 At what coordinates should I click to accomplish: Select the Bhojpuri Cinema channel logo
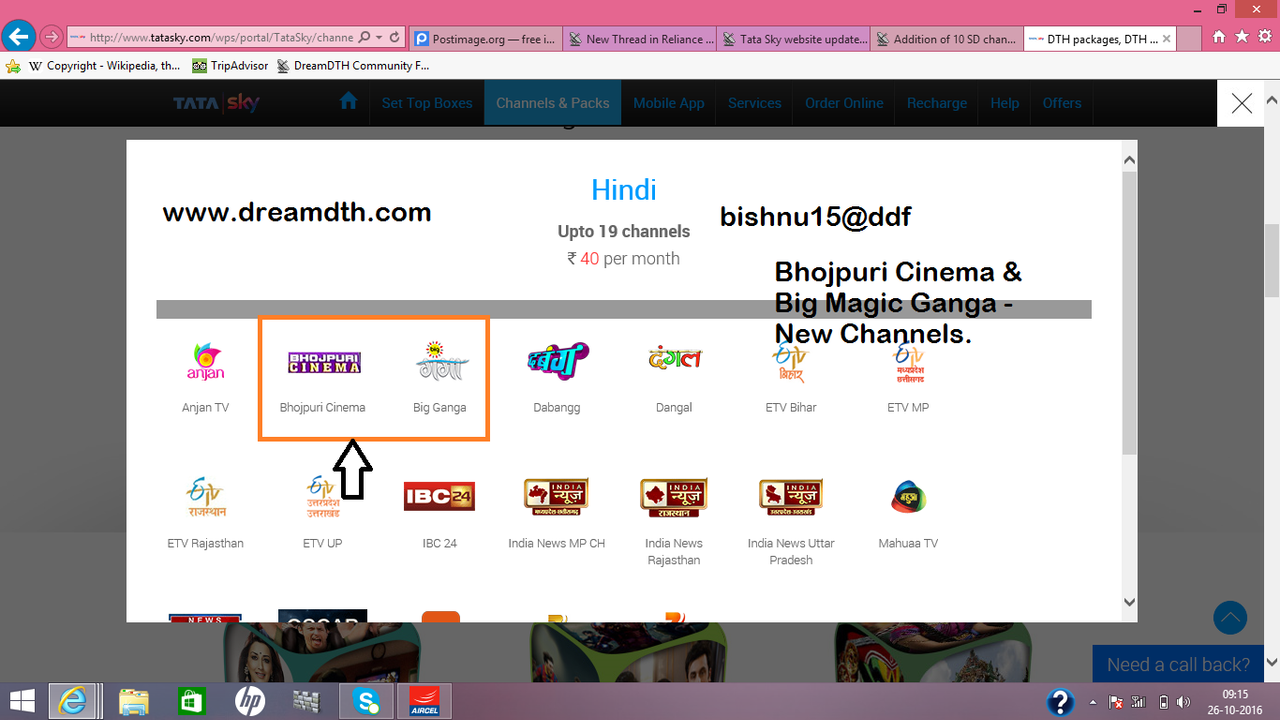(324, 362)
